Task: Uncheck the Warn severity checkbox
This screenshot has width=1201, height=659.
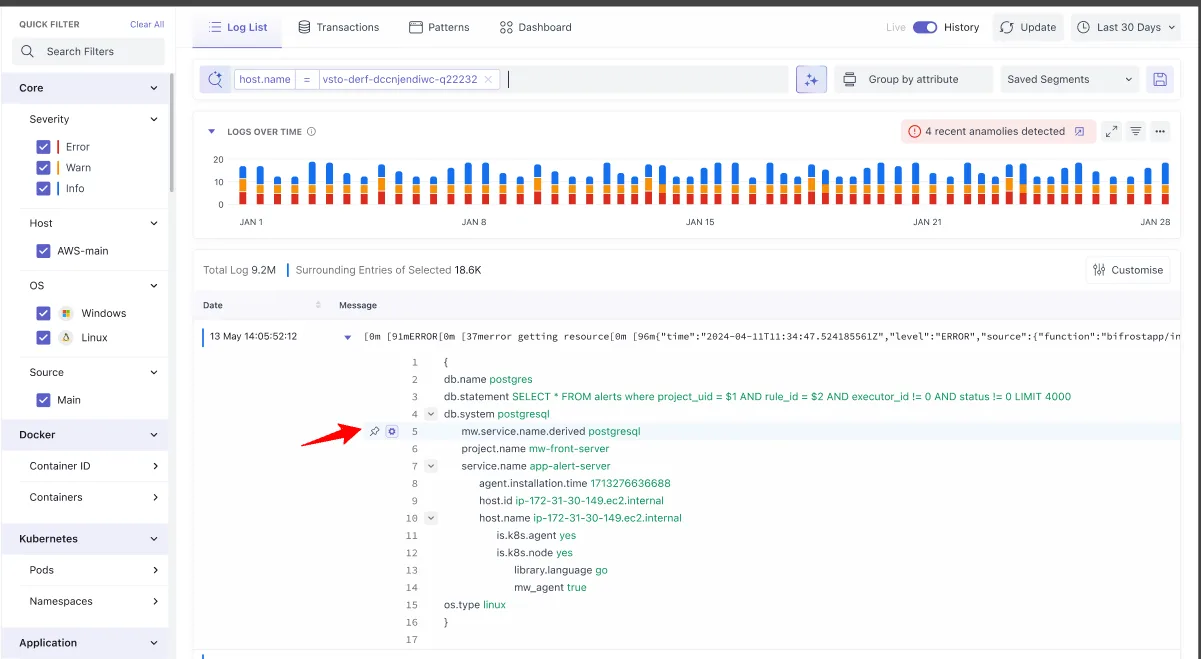Action: (43, 167)
